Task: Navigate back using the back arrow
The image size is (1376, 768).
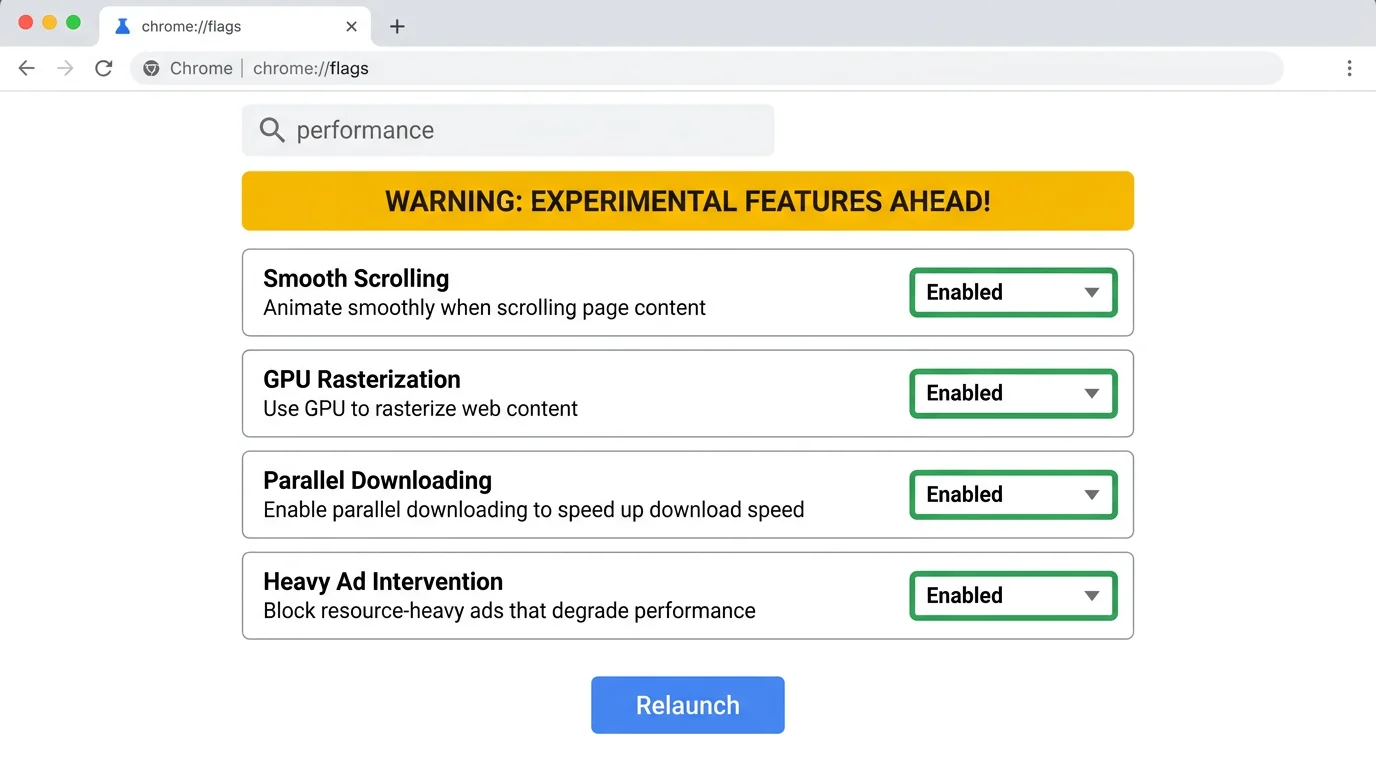Action: tap(26, 68)
